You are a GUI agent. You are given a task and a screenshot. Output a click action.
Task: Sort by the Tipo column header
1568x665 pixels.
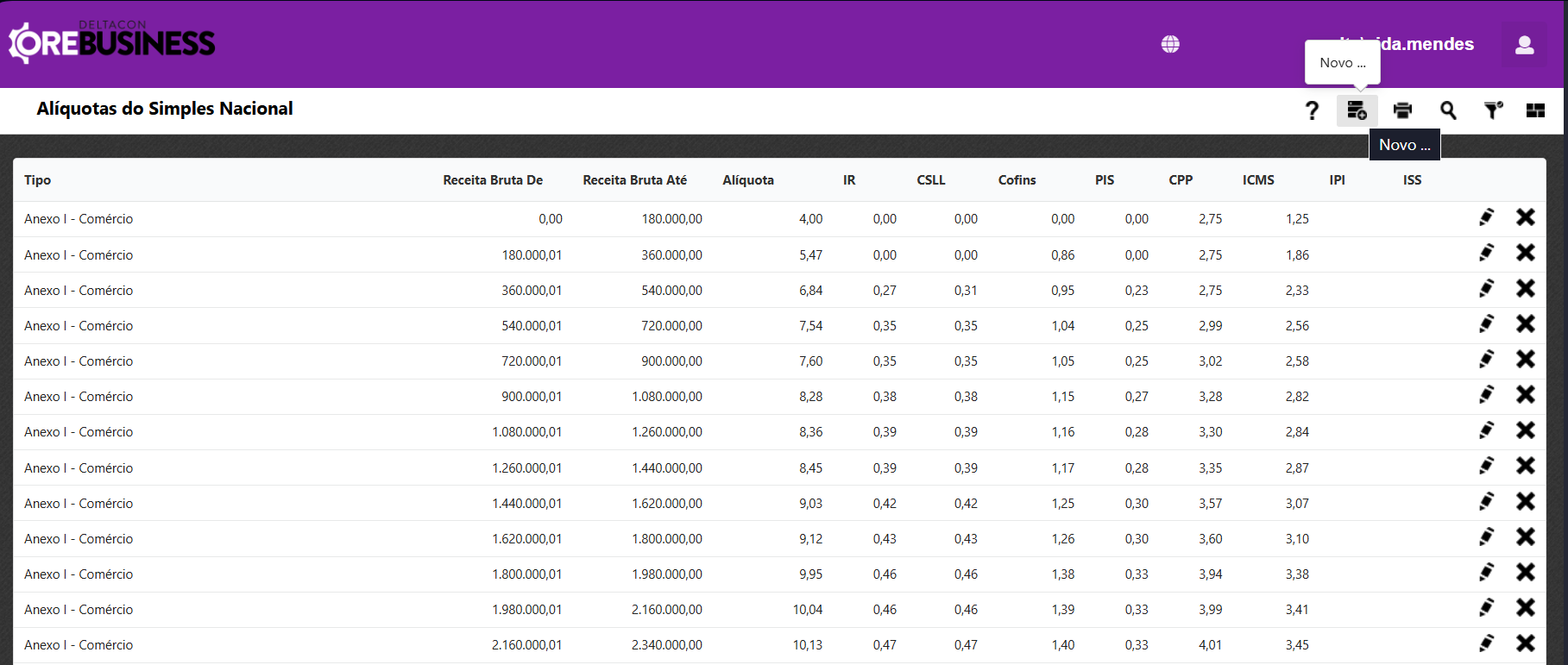[x=38, y=180]
